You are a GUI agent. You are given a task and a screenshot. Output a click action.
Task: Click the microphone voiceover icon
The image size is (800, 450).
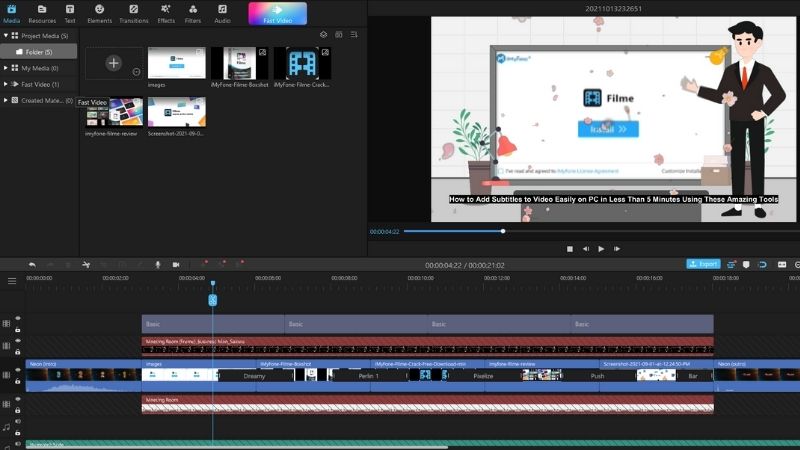point(158,265)
